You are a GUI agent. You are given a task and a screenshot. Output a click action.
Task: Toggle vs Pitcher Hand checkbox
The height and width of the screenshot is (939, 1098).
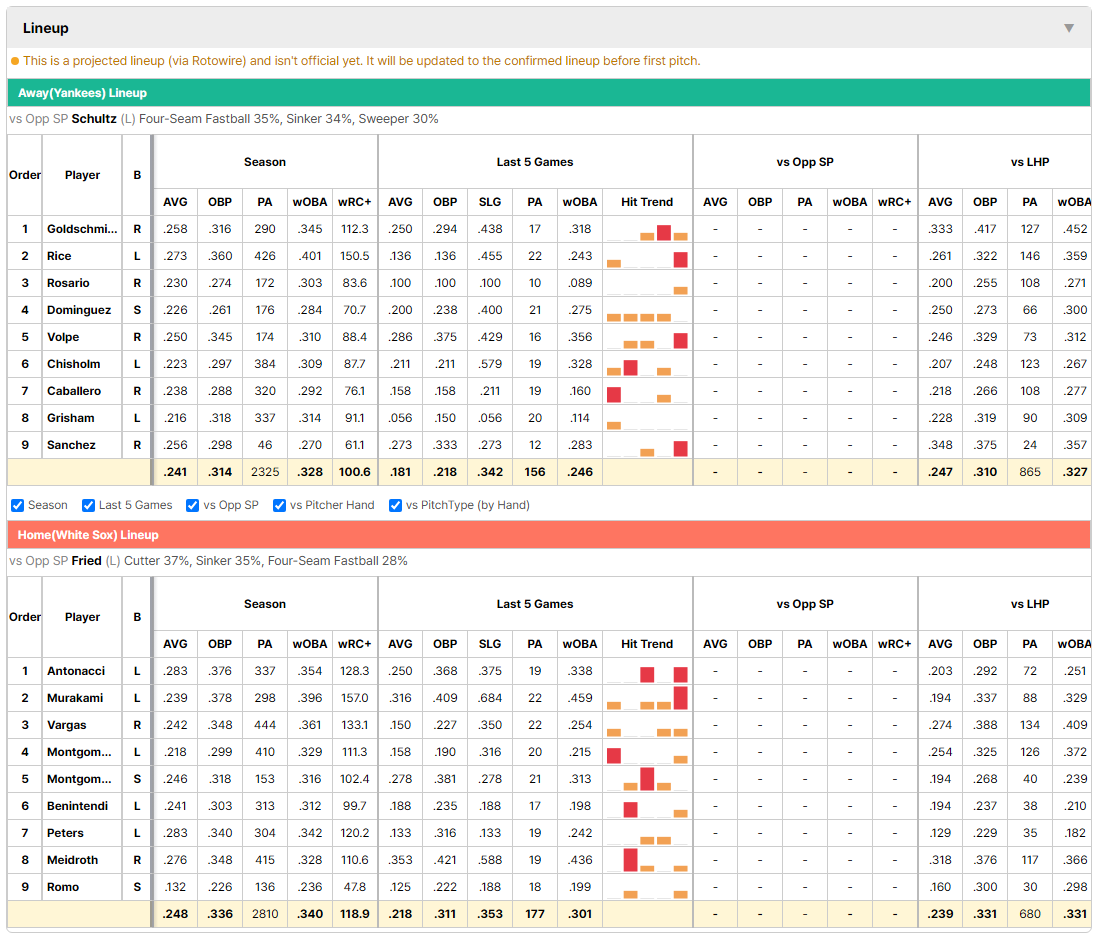(x=279, y=505)
